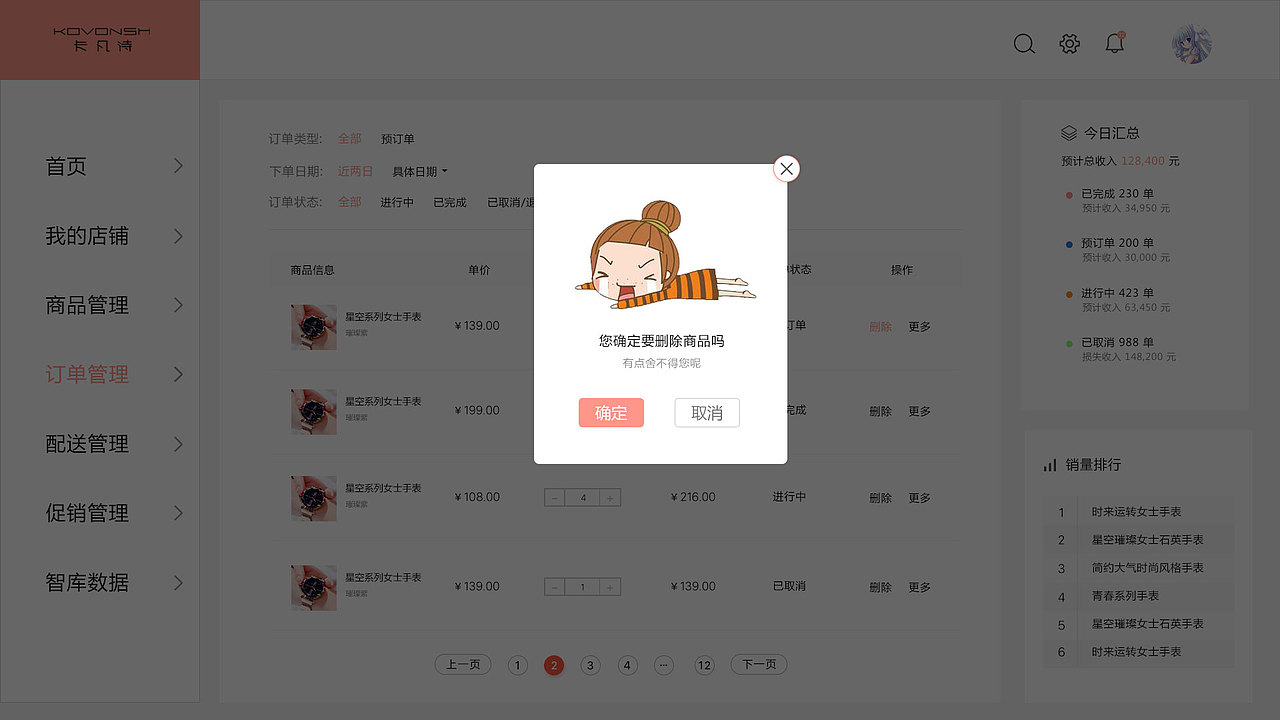Click the KOVONSH 卡凡诗 logo

(x=99, y=39)
